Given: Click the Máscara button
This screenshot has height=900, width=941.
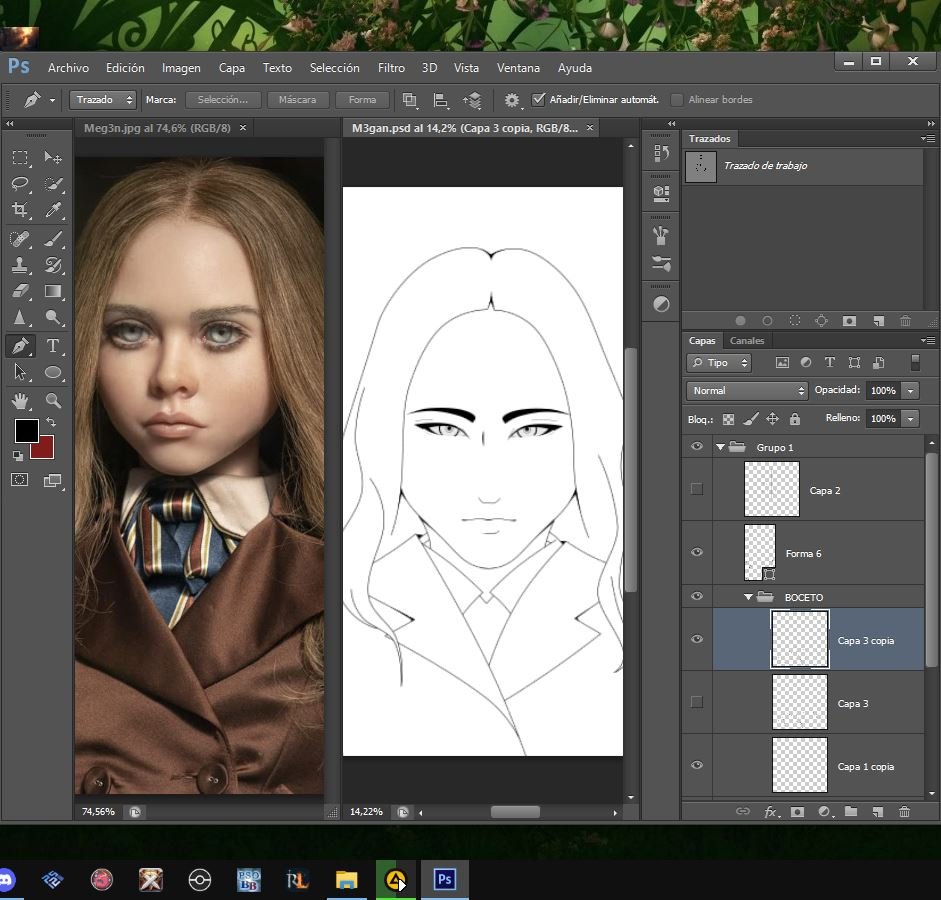Looking at the screenshot, I should pos(298,100).
